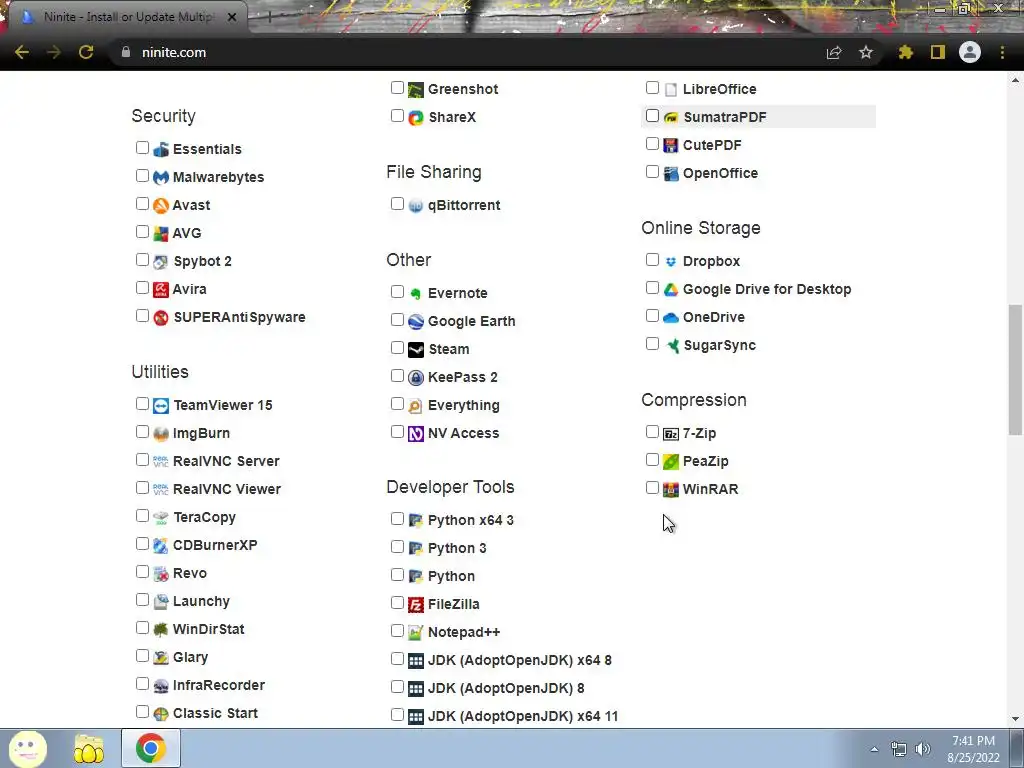Click the CDBurnerXP icon
This screenshot has width=1024, height=768.
coord(161,545)
